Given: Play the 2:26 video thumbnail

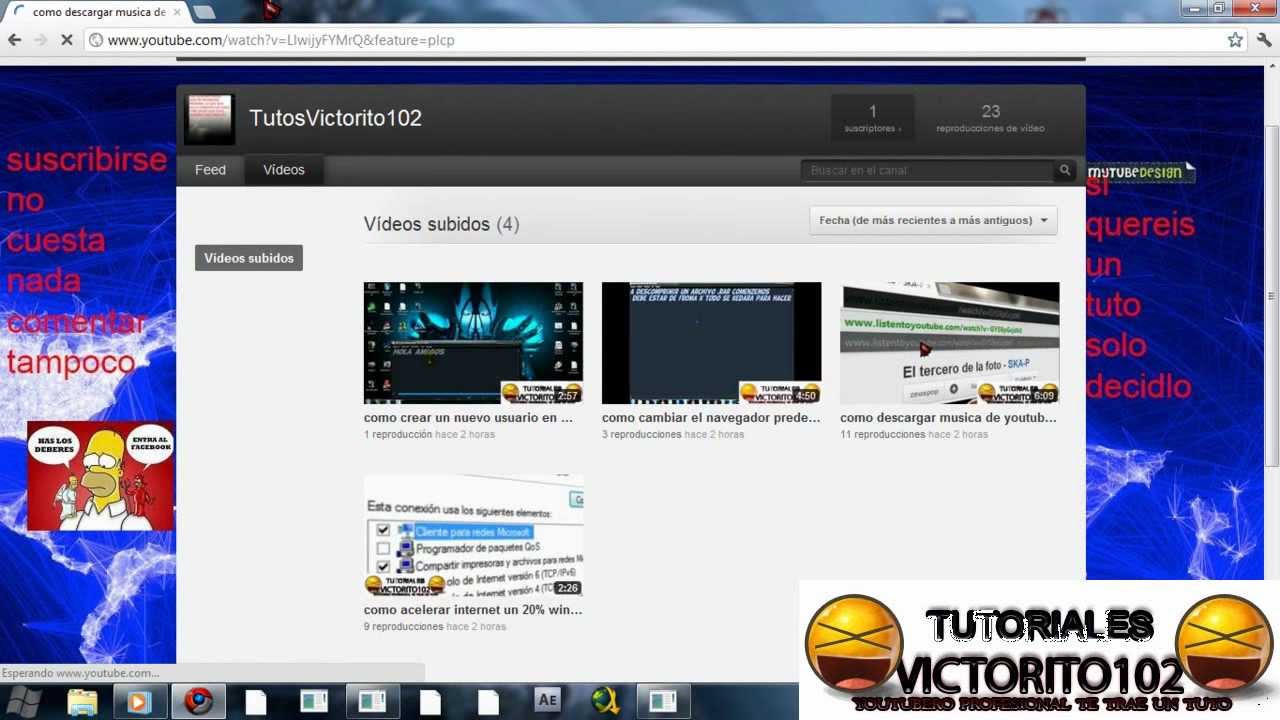Looking at the screenshot, I should point(473,535).
